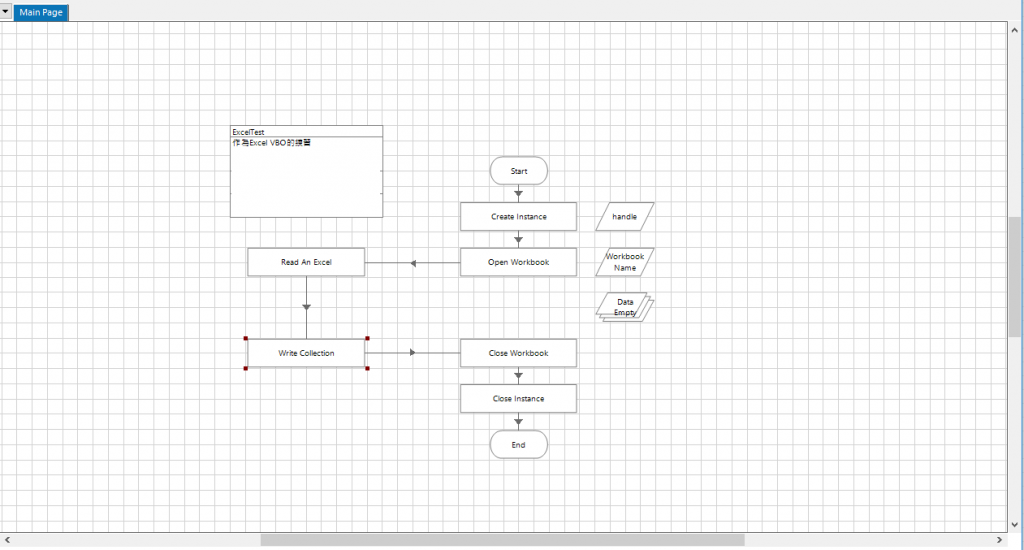
Task: Click the horizontal scrollbar right arrow
Action: [x=999, y=540]
